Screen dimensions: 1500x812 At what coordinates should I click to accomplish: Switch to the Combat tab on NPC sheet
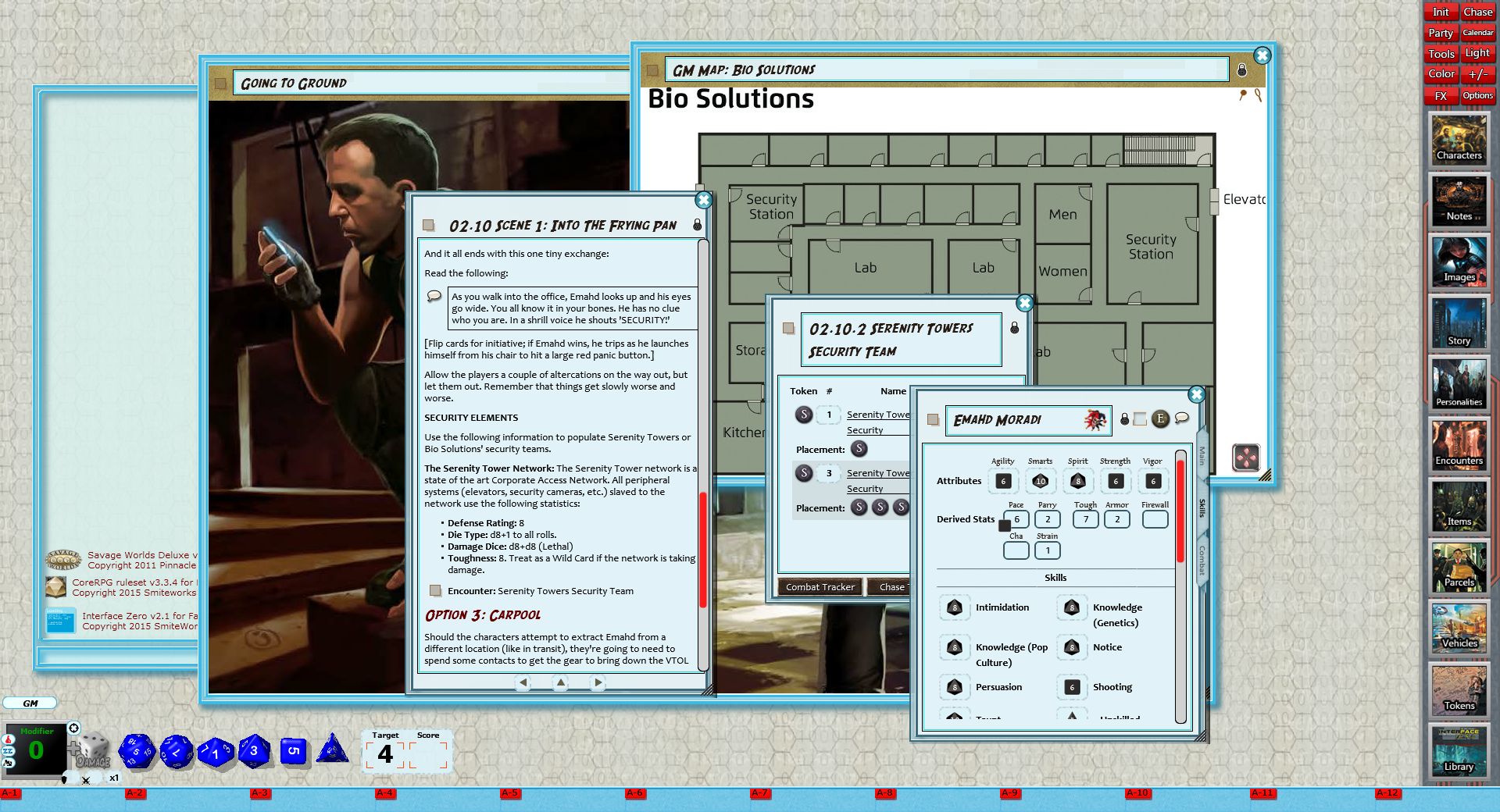pyautogui.click(x=1202, y=559)
